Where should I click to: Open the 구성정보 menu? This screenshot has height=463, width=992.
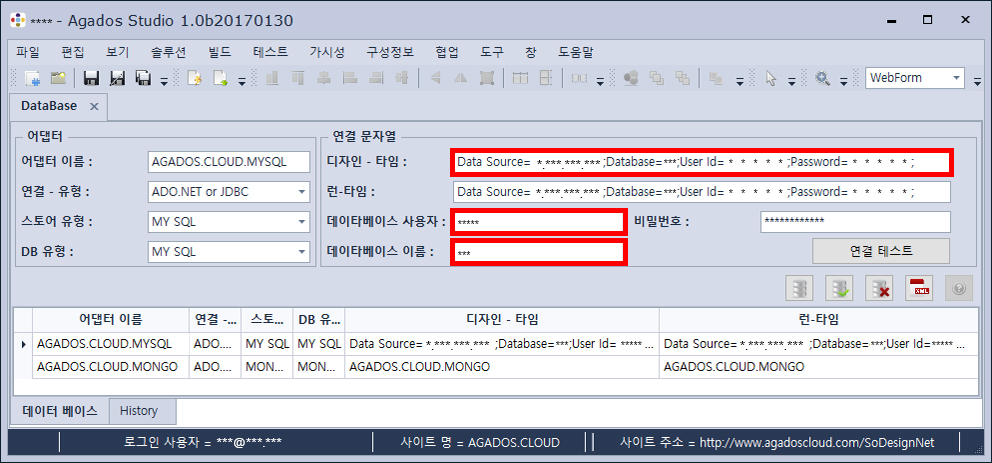[390, 52]
